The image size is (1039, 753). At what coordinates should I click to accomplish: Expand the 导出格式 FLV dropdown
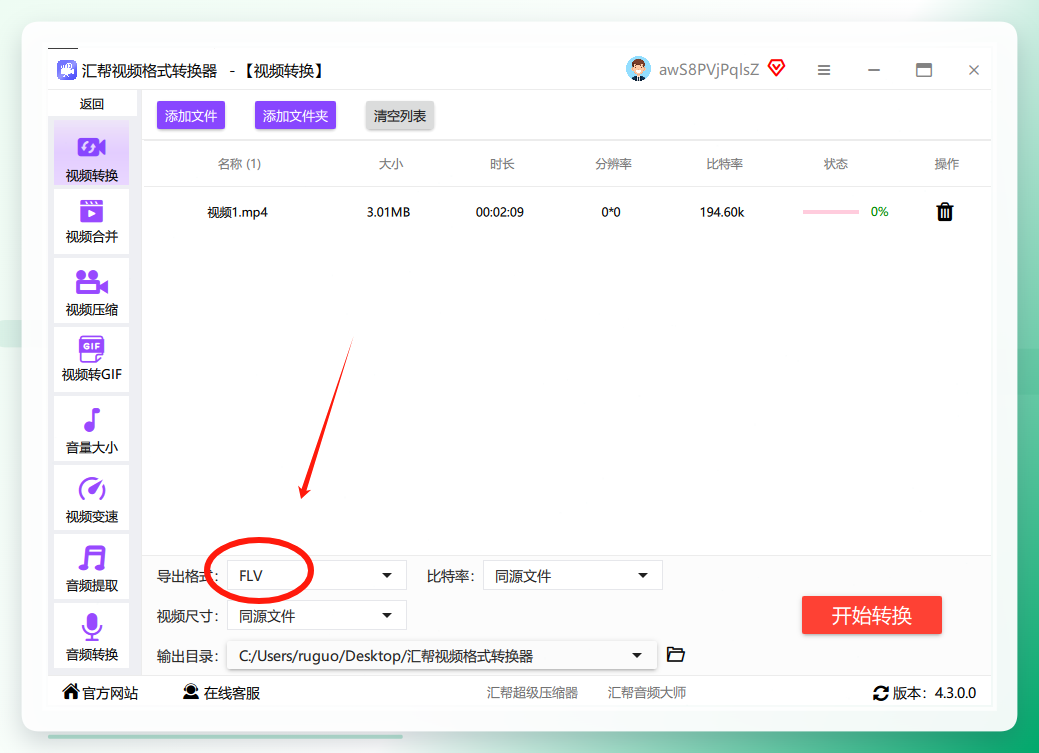[317, 575]
